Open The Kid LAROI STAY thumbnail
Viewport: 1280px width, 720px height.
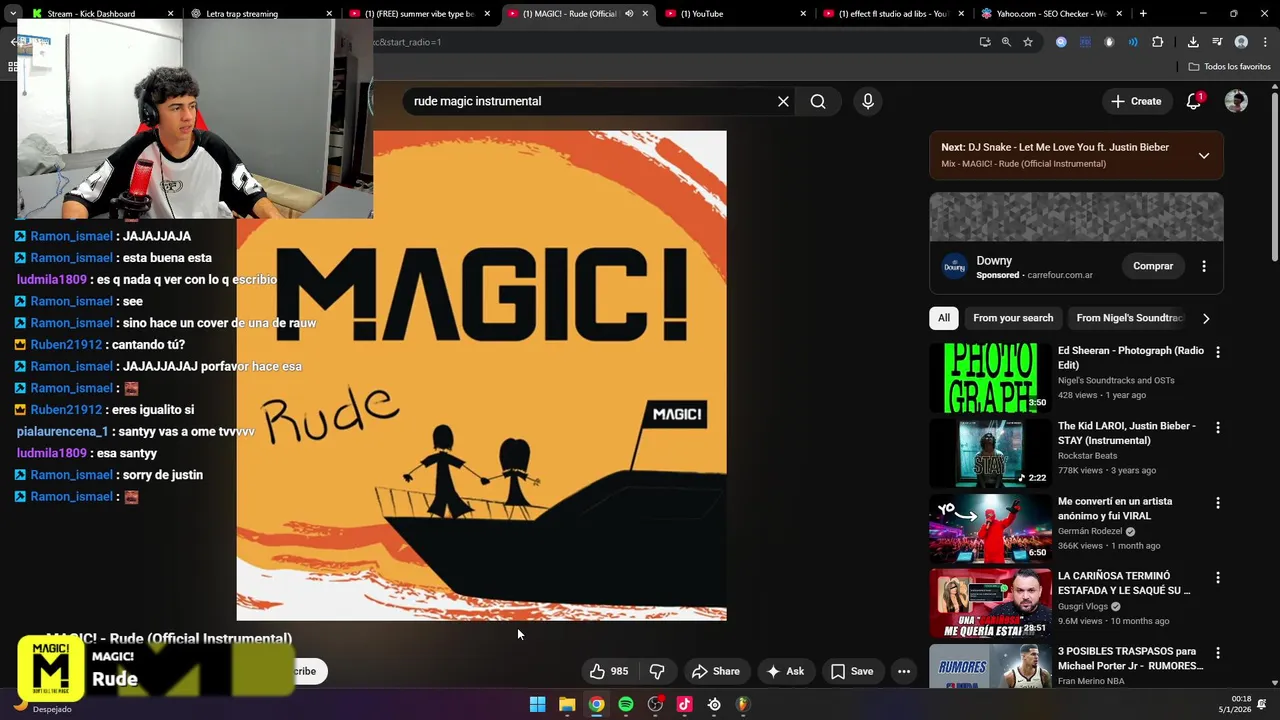point(990,453)
